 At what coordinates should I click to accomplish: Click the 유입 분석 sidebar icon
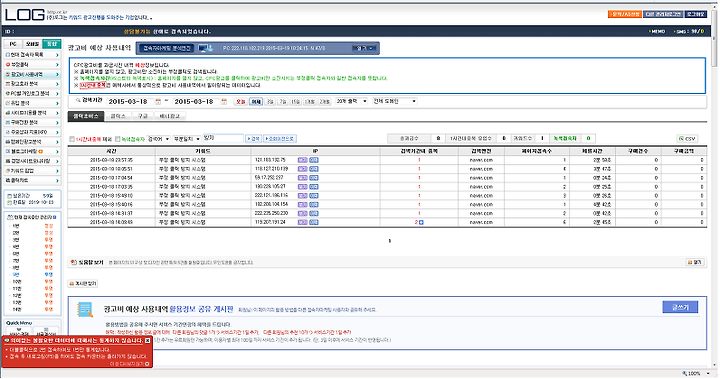(x=8, y=103)
